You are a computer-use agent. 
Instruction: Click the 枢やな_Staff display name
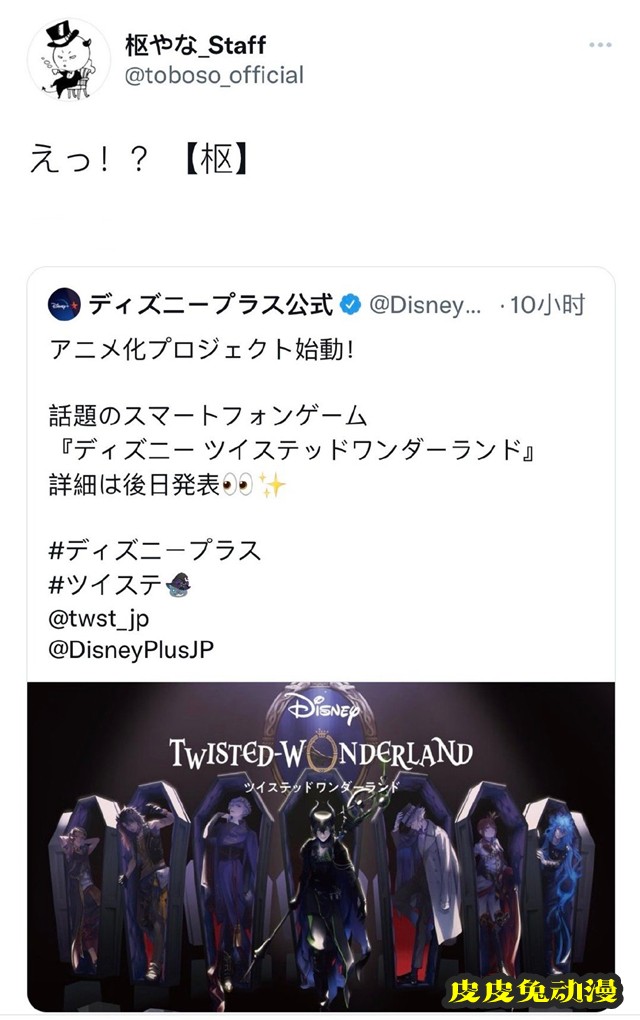pos(195,44)
